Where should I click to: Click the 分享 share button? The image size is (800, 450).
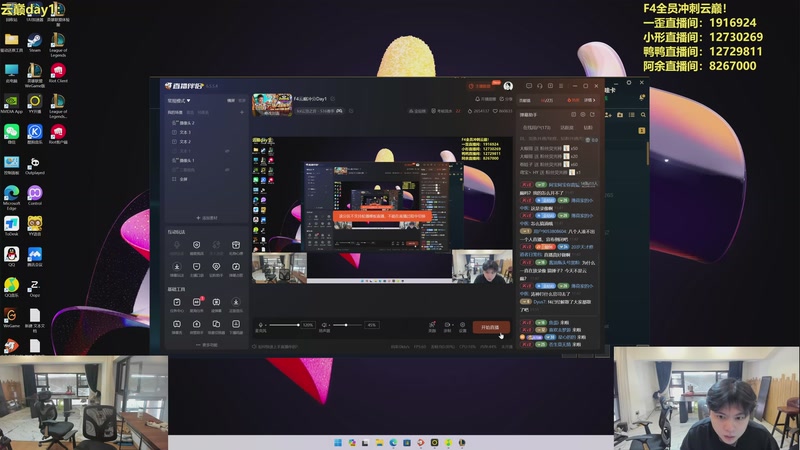pyautogui.click(x=506, y=99)
